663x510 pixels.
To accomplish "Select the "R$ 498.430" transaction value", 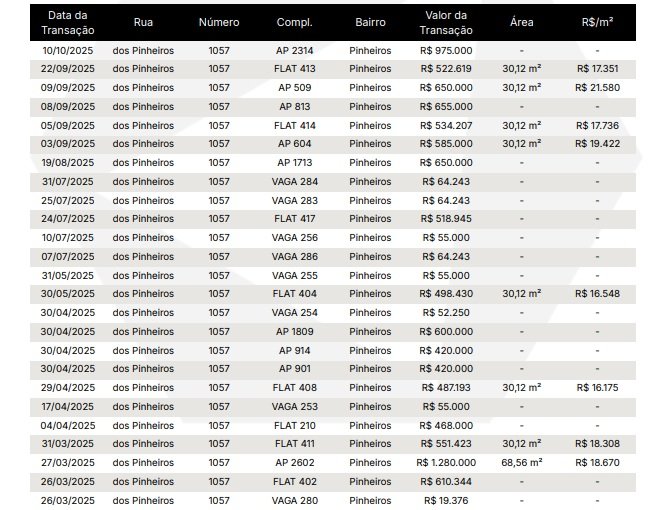I will pyautogui.click(x=445, y=294).
